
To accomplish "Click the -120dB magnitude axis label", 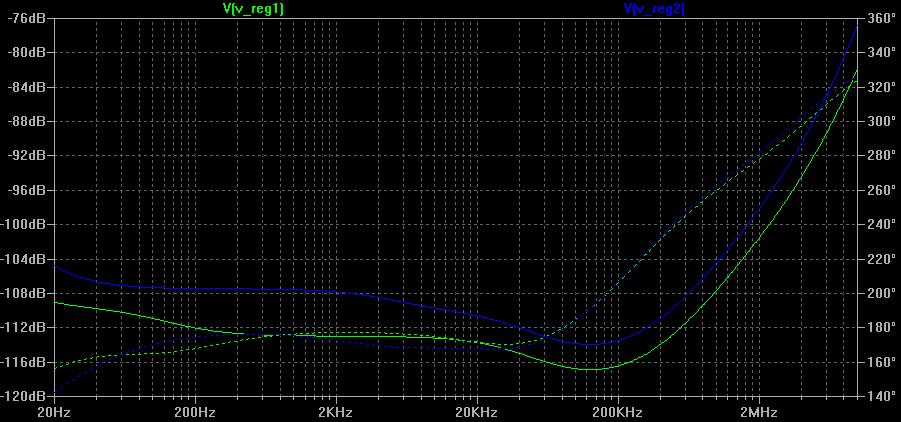I will coord(23,396).
